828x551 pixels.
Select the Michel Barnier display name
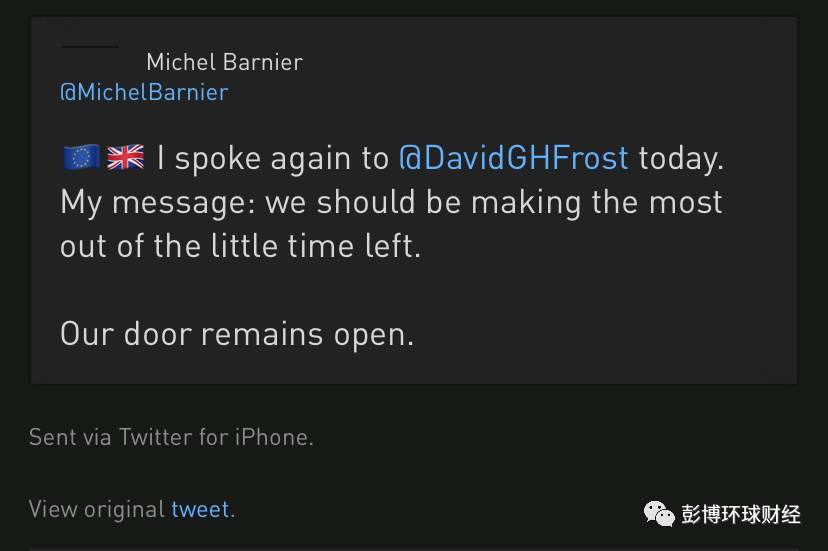224,62
